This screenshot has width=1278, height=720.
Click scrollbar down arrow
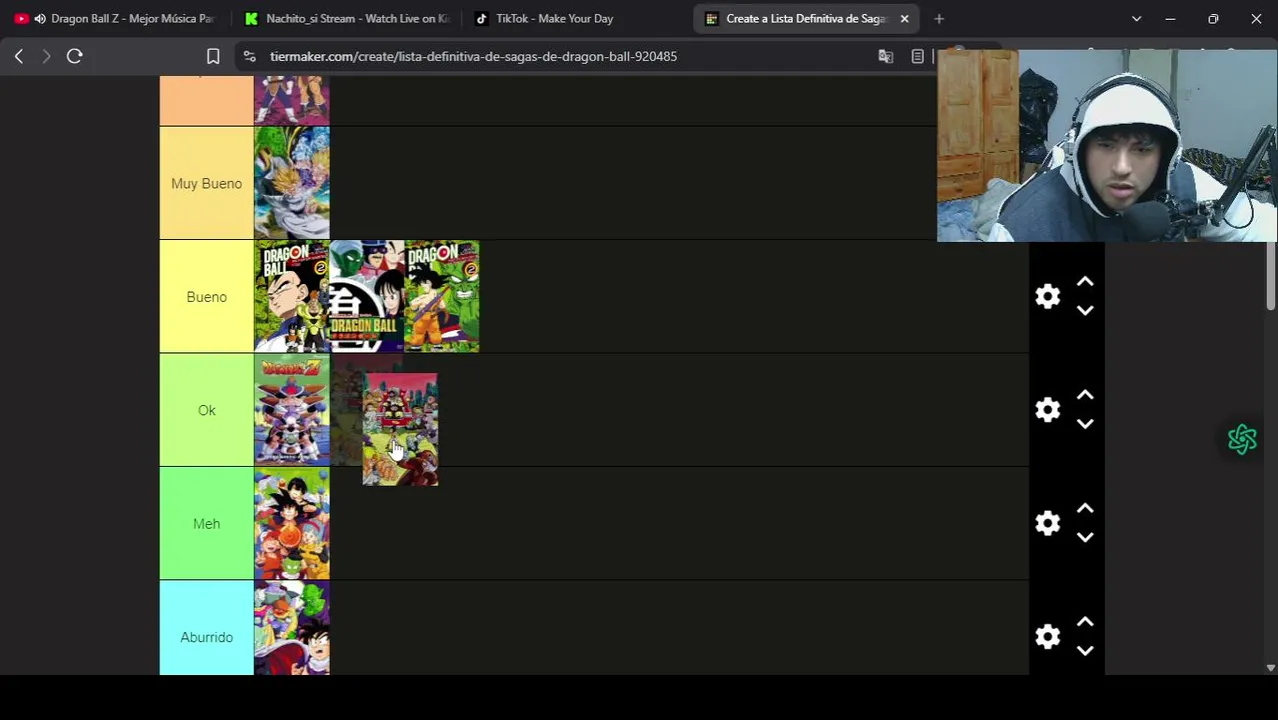(1271, 668)
